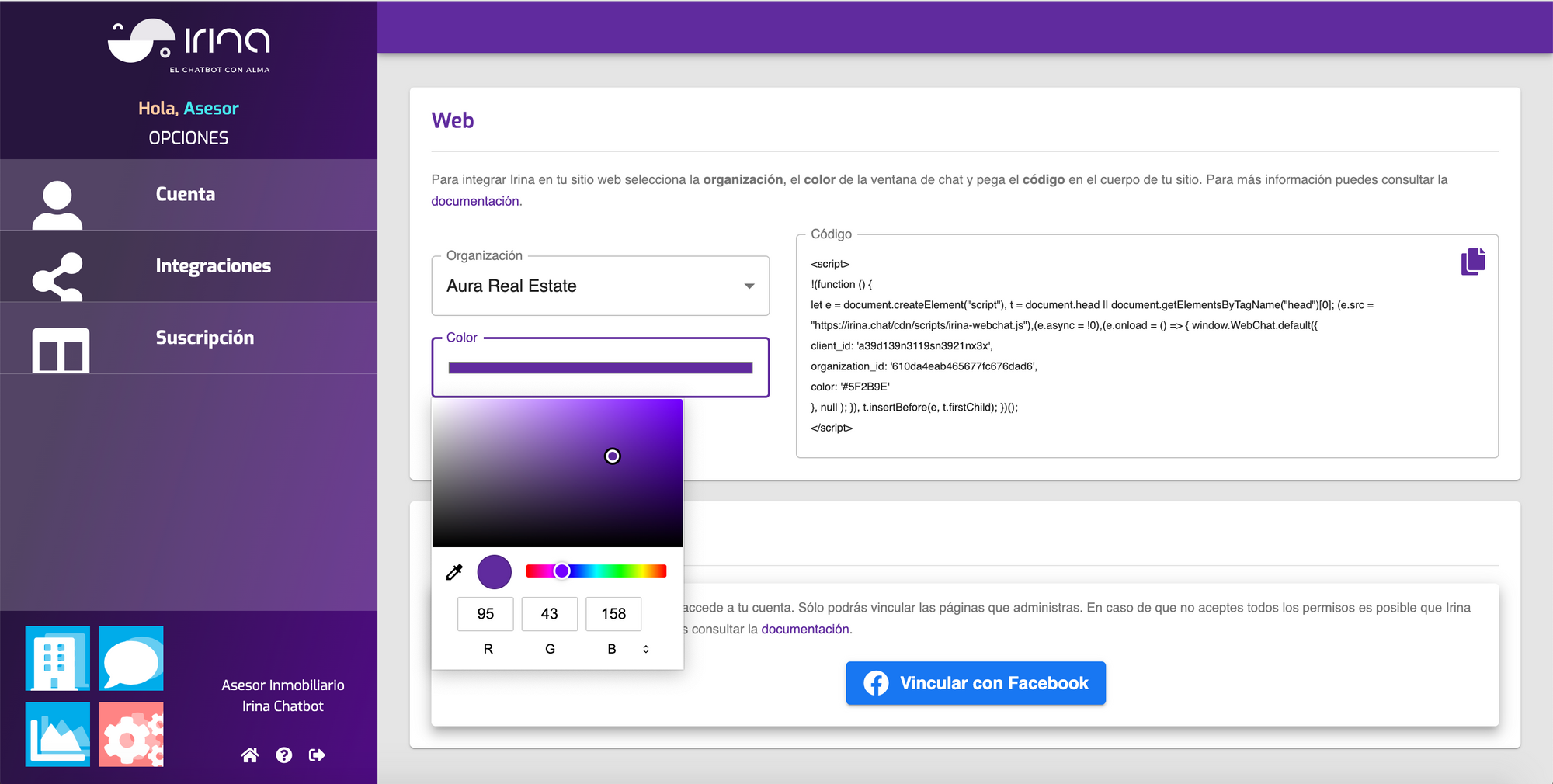Click the B value field showing 158
This screenshot has width=1553, height=784.
pyautogui.click(x=613, y=614)
